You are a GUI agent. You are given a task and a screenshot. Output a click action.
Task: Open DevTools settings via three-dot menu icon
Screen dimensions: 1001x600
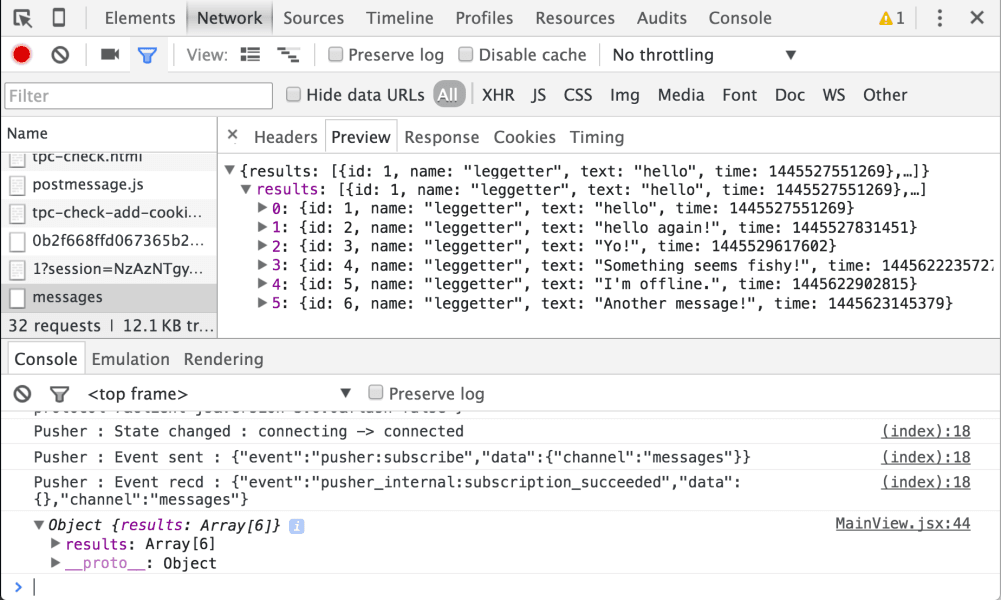pyautogui.click(x=938, y=17)
